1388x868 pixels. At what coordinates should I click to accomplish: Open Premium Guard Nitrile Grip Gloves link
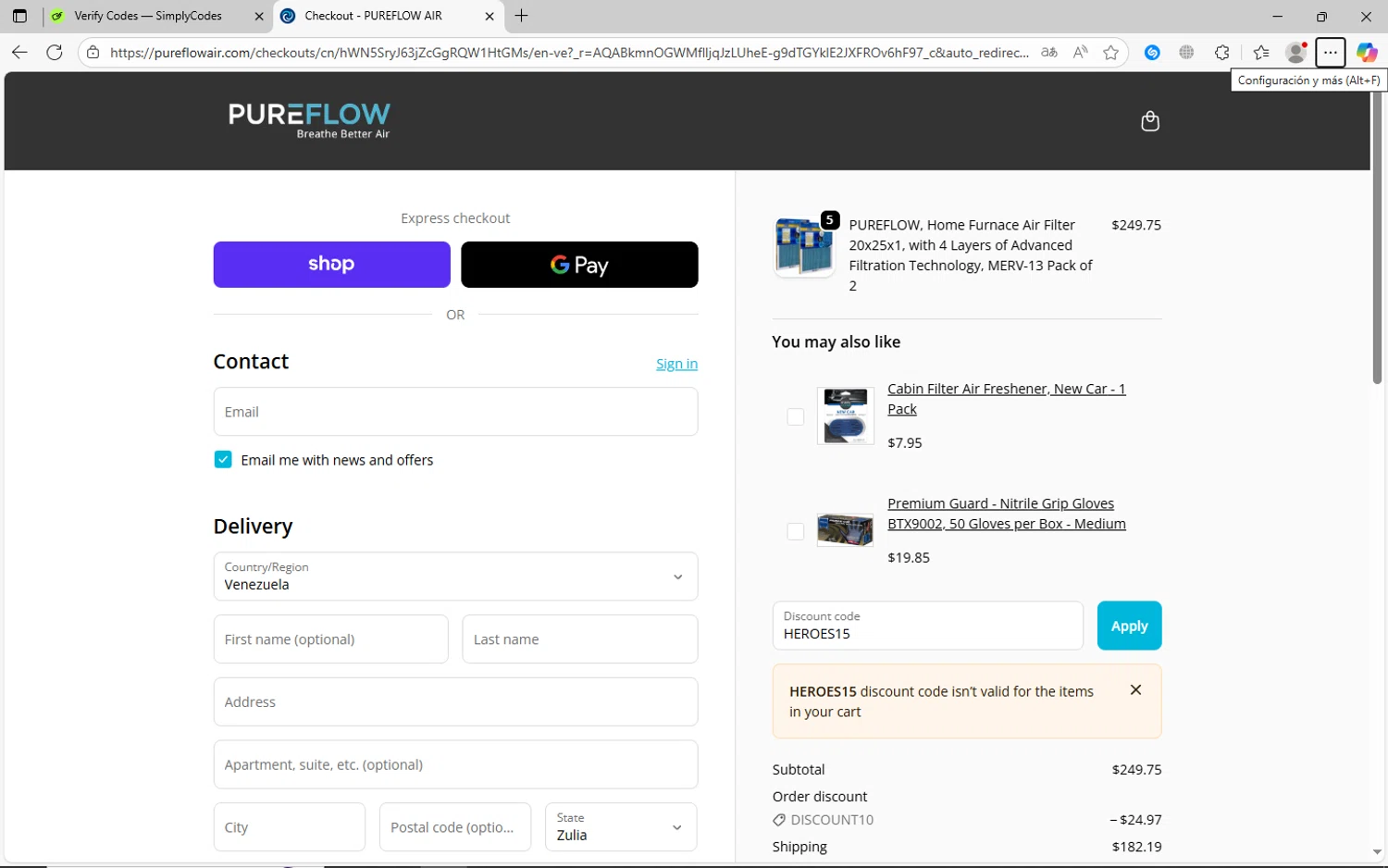tap(1007, 514)
